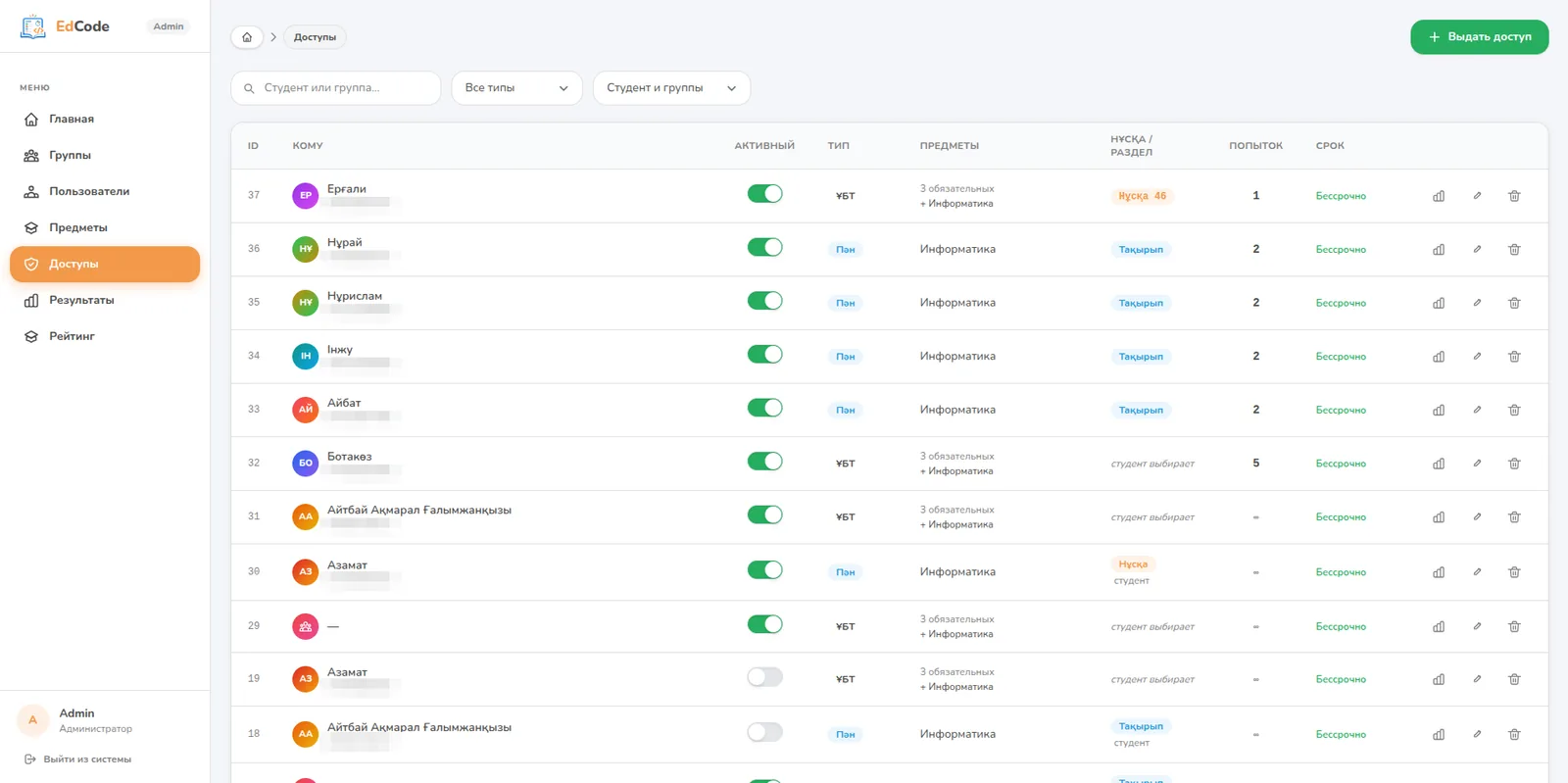The height and width of the screenshot is (783, 1568).
Task: Open Предметы menu item
Action: 105,227
